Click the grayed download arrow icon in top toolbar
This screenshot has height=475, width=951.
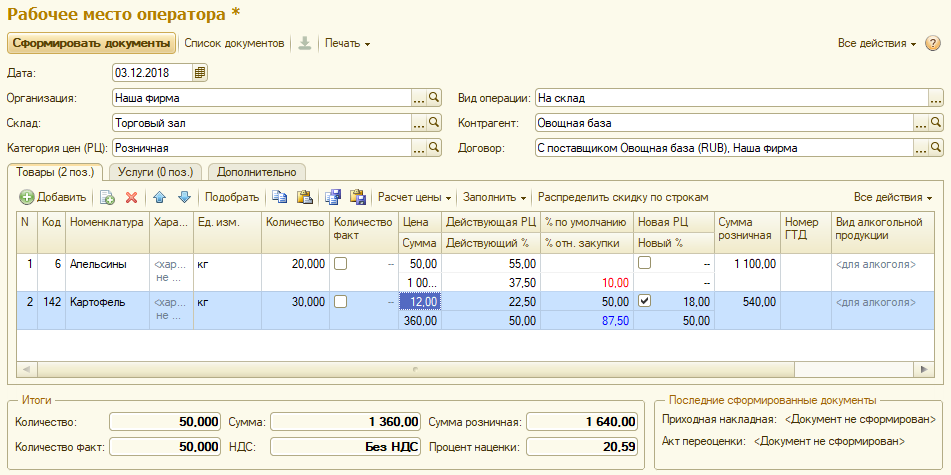(x=304, y=44)
